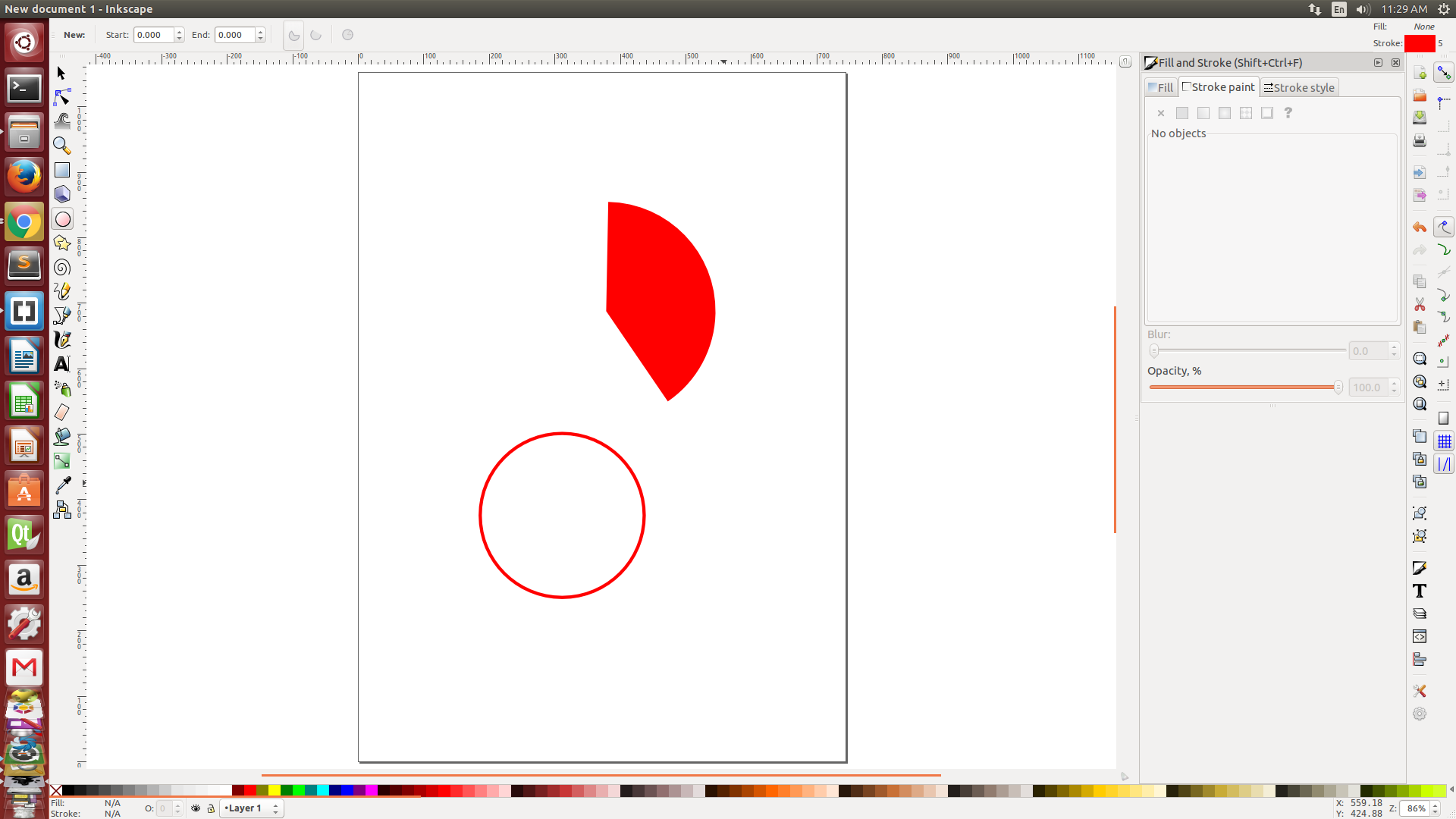Switch to the Fill tab
Image resolution: width=1456 pixels, height=819 pixels.
click(x=1161, y=87)
